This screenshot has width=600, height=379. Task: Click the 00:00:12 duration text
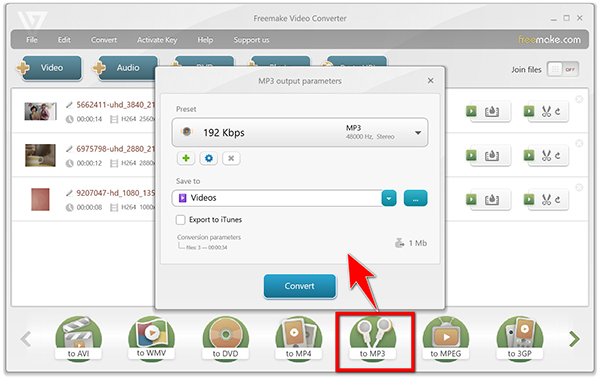[89, 163]
